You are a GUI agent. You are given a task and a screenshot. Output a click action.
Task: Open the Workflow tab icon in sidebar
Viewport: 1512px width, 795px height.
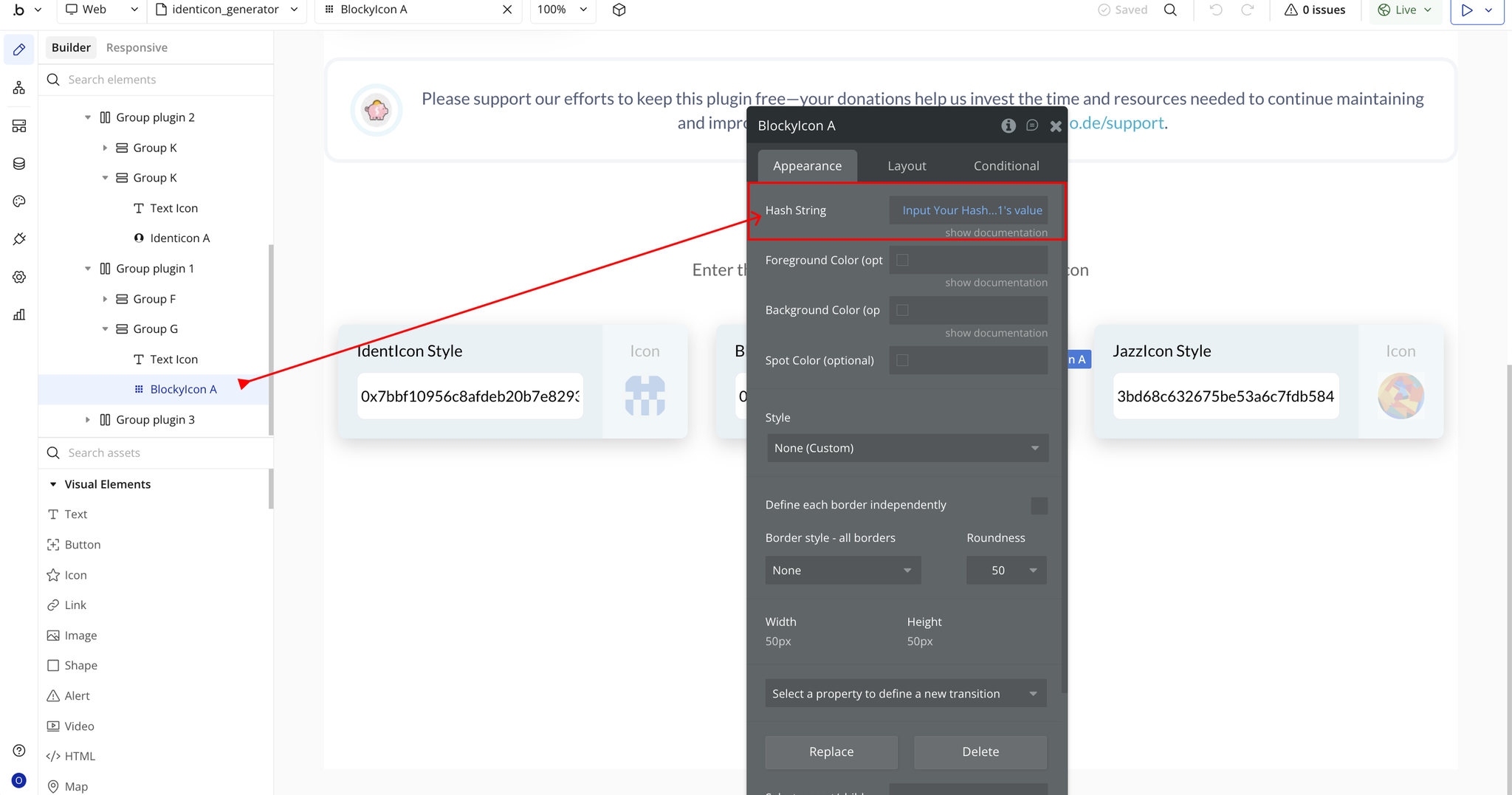coord(19,88)
